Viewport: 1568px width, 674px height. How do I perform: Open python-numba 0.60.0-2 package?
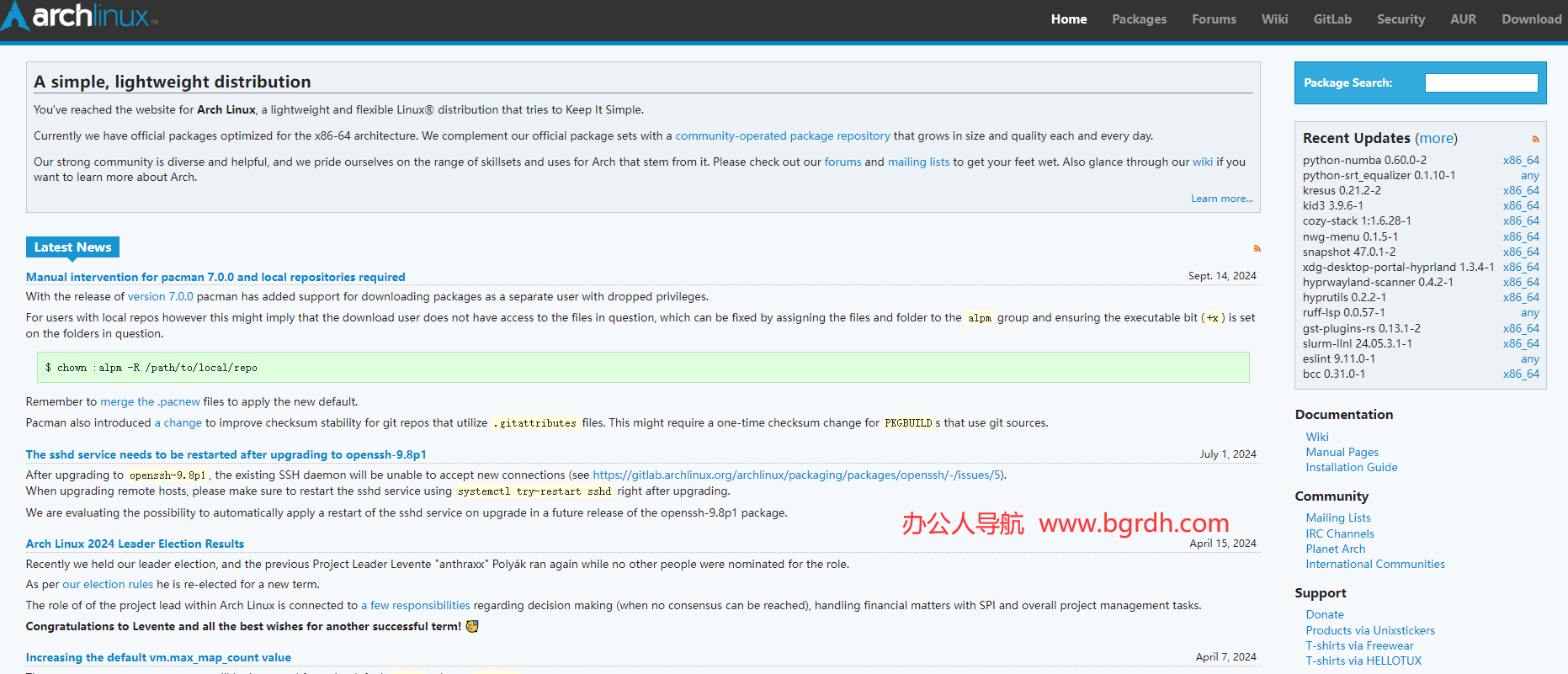[1364, 160]
